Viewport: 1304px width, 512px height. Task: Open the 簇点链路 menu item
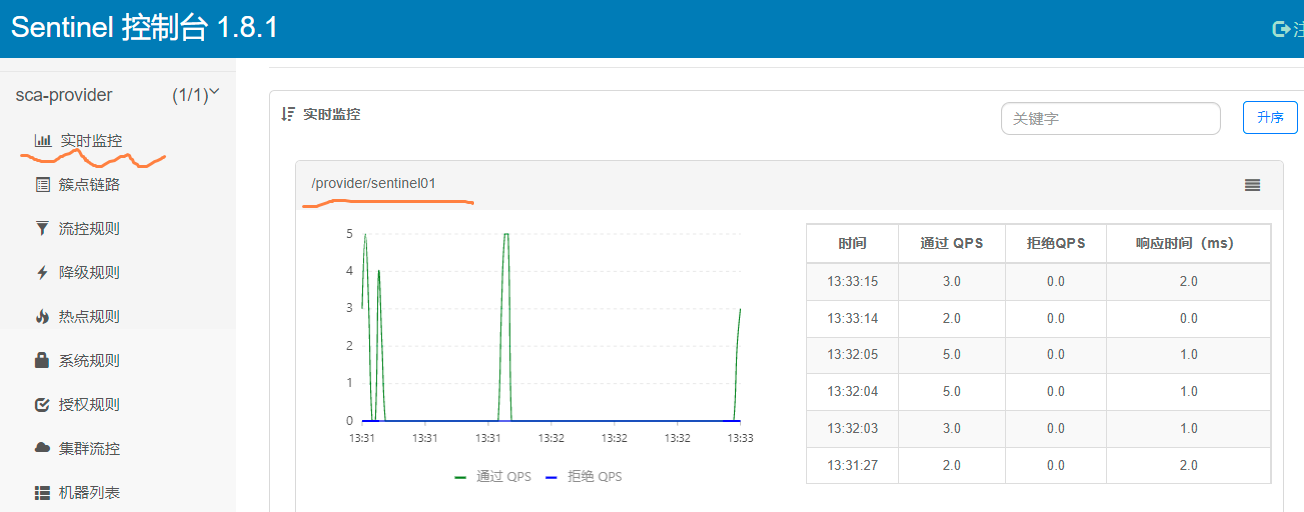[89, 185]
